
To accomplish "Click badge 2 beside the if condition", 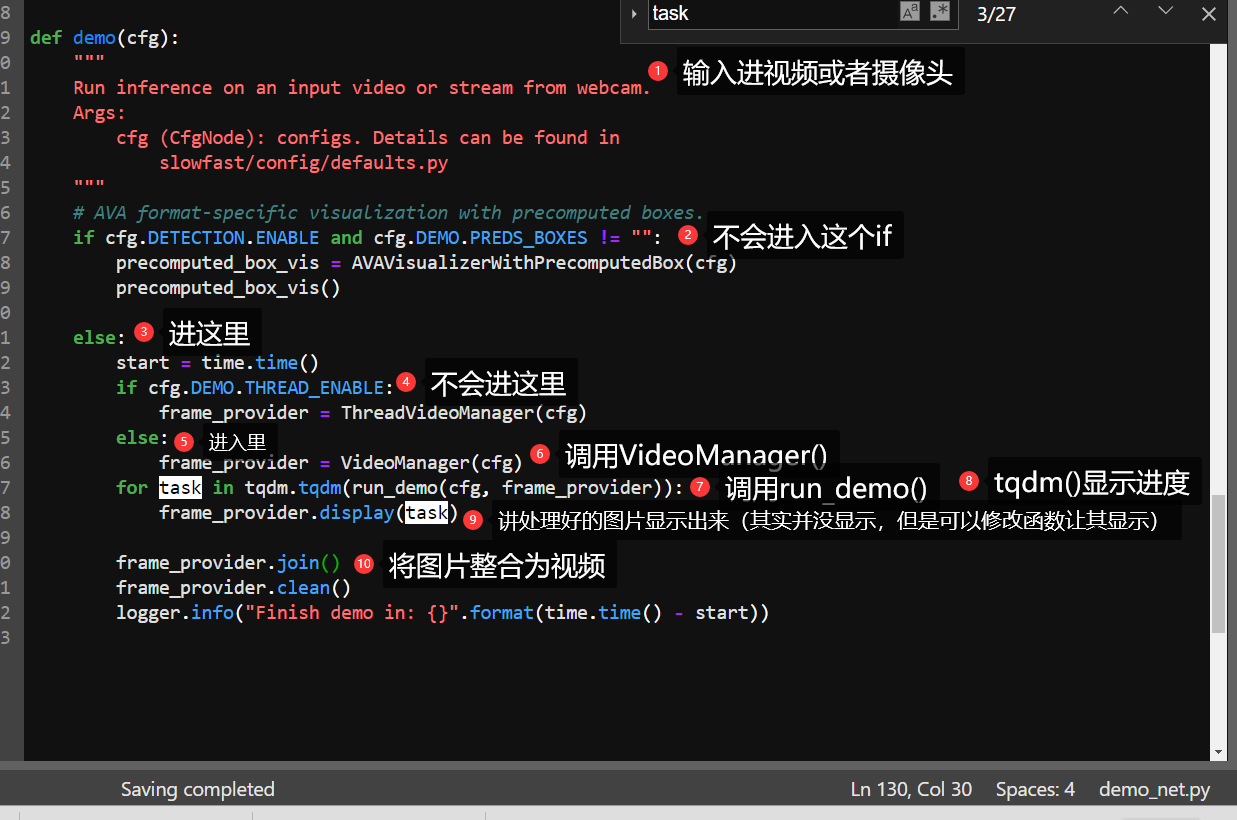I will coord(688,235).
